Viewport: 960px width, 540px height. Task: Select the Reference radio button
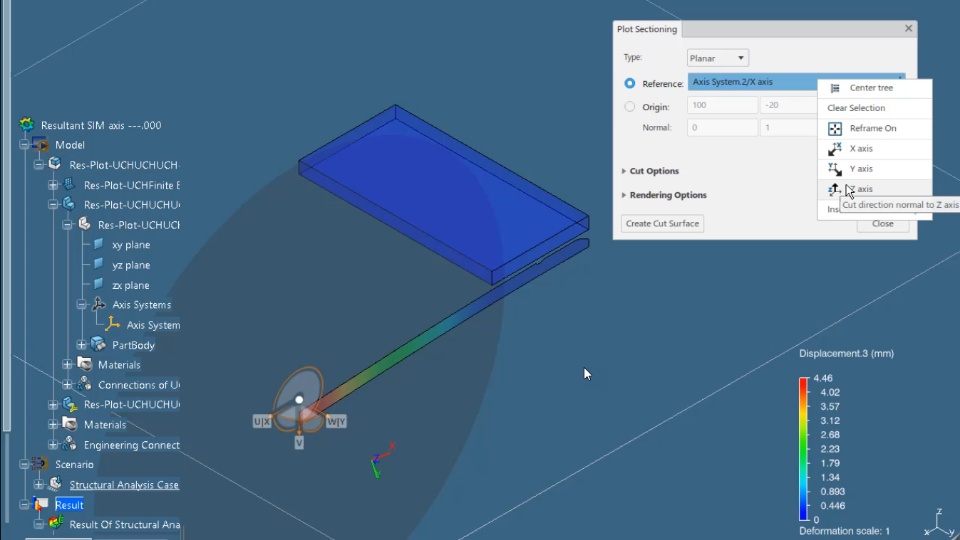point(629,83)
